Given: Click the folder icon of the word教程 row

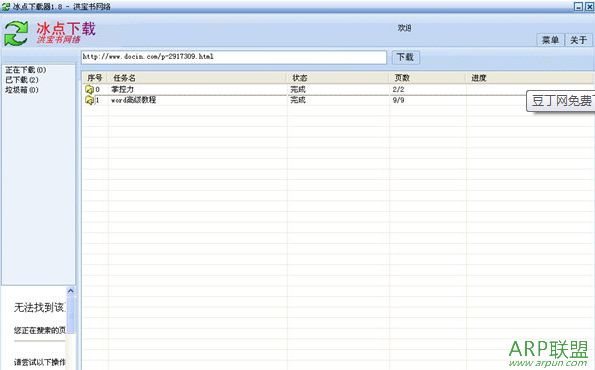Looking at the screenshot, I should 90,100.
